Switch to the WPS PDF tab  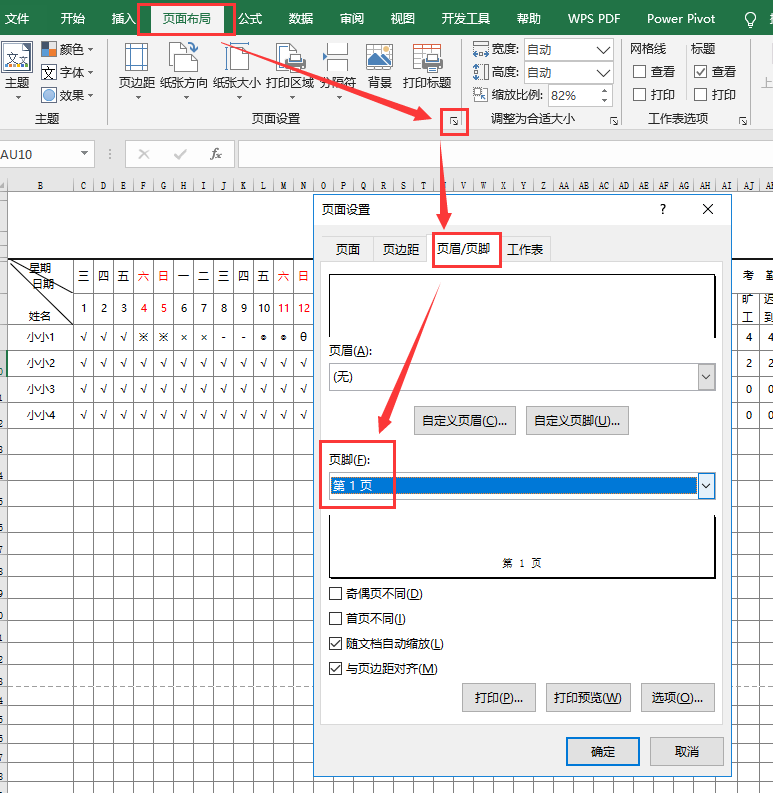pyautogui.click(x=594, y=19)
